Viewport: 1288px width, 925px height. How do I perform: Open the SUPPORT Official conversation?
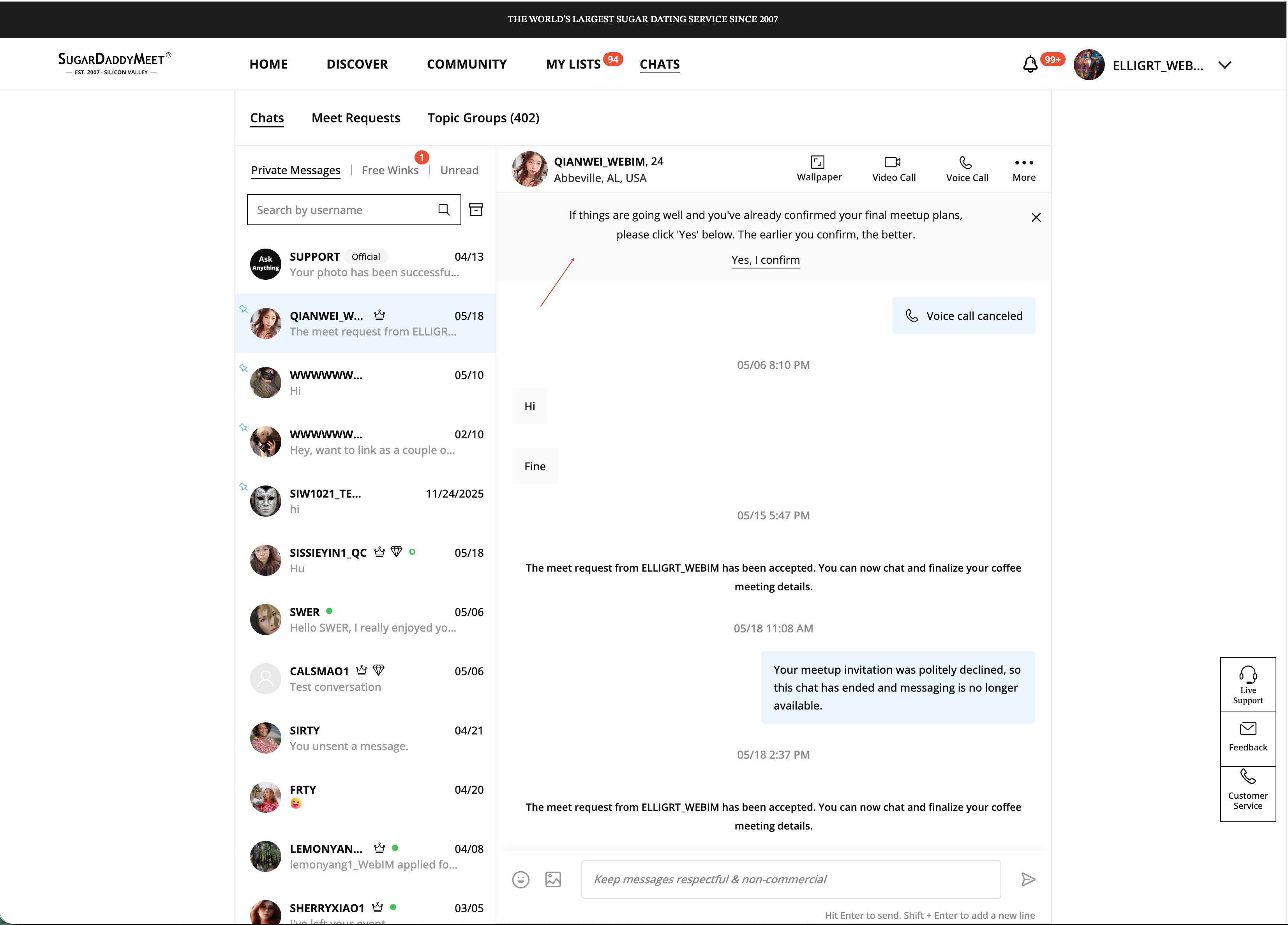tap(365, 264)
